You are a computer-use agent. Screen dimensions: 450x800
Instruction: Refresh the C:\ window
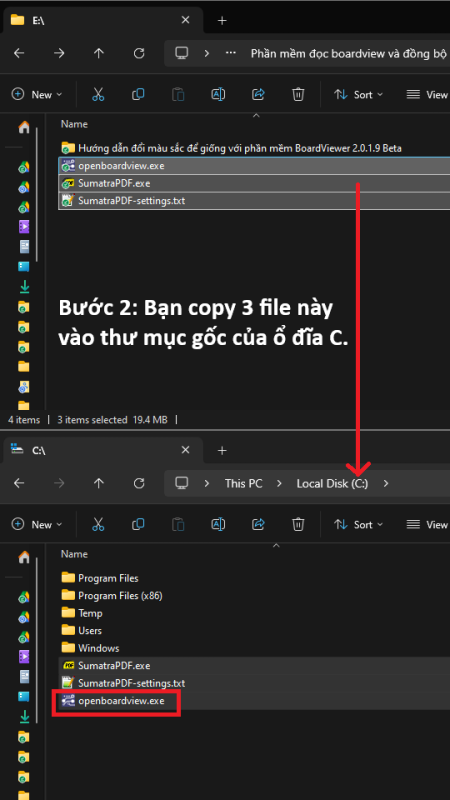[139, 483]
